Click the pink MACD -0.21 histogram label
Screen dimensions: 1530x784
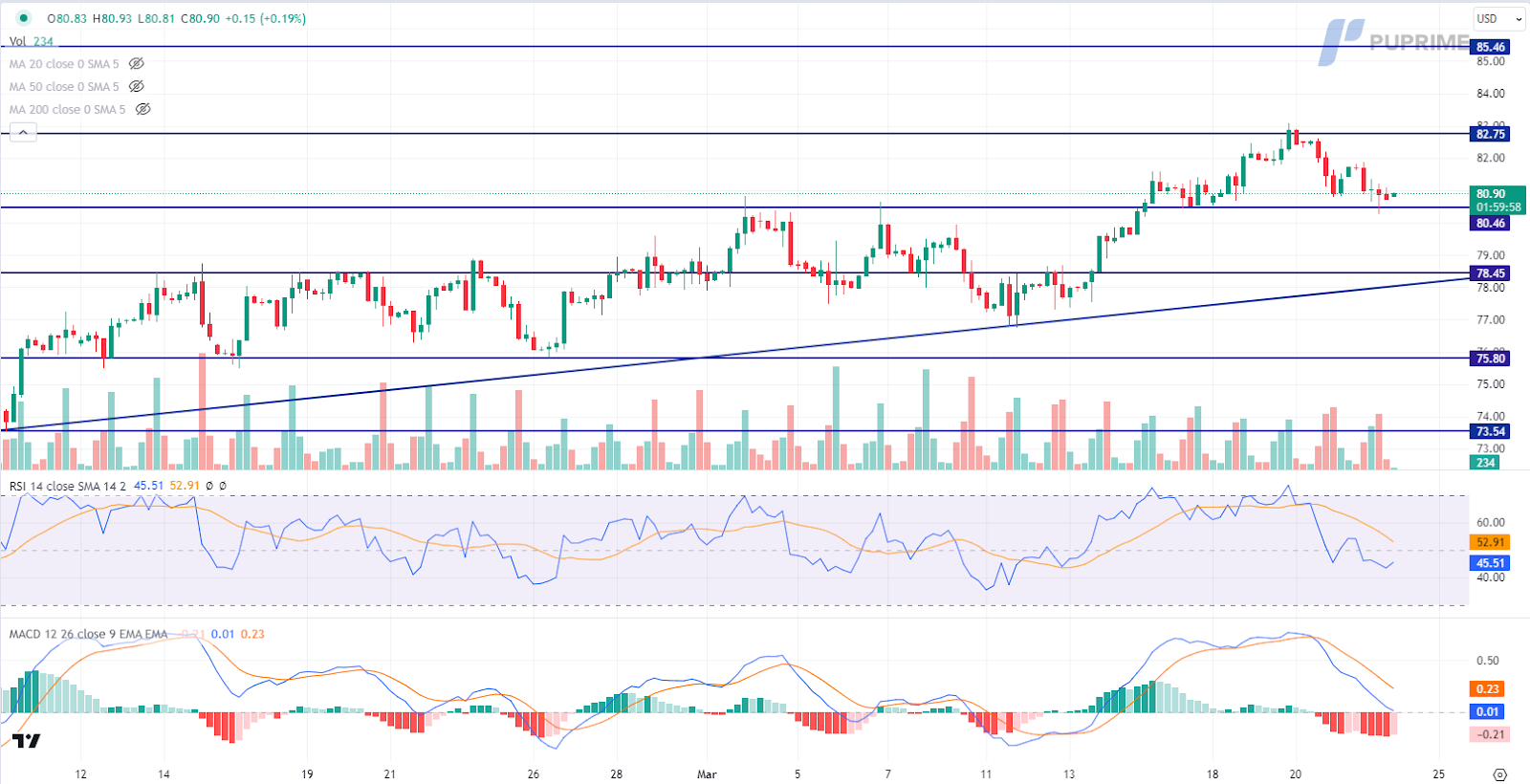(1490, 734)
